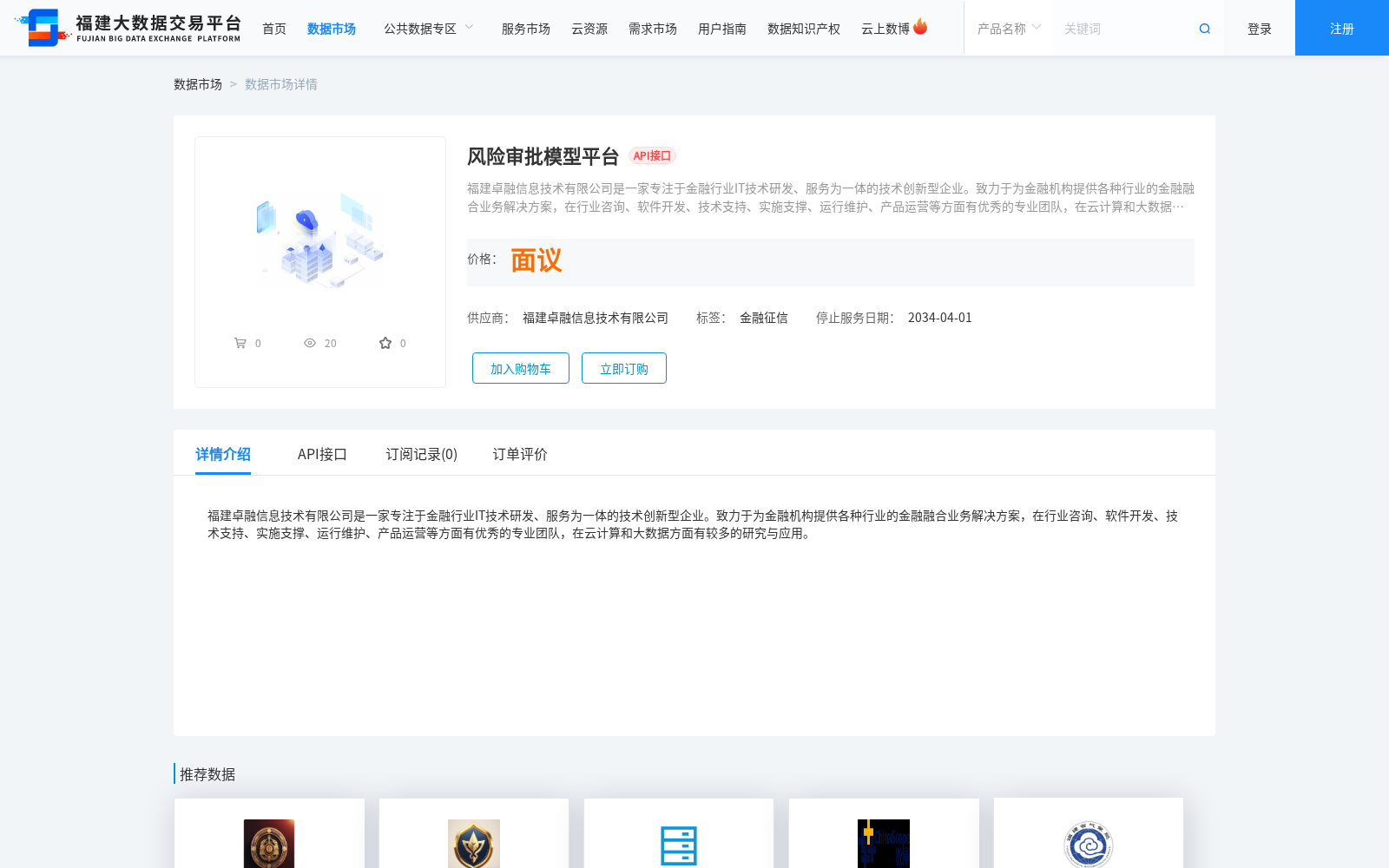Viewport: 1389px width, 868px height.
Task: Switch to the API接口 tab
Action: coord(322,454)
